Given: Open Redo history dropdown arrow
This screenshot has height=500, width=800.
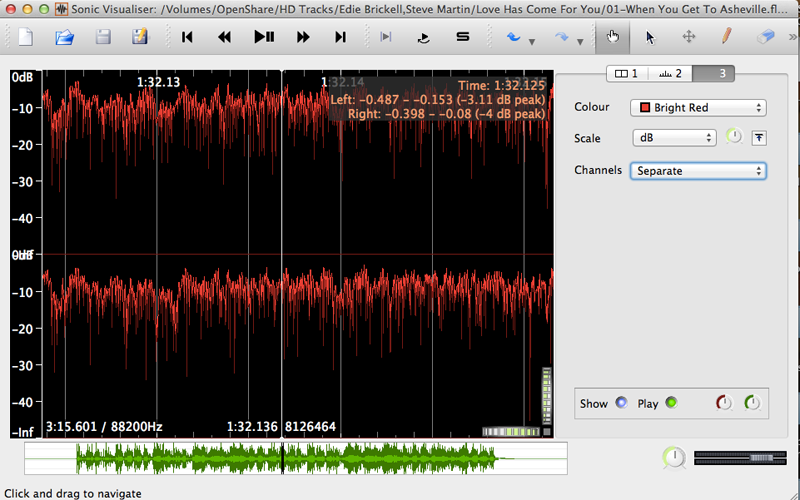Looking at the screenshot, I should 580,42.
